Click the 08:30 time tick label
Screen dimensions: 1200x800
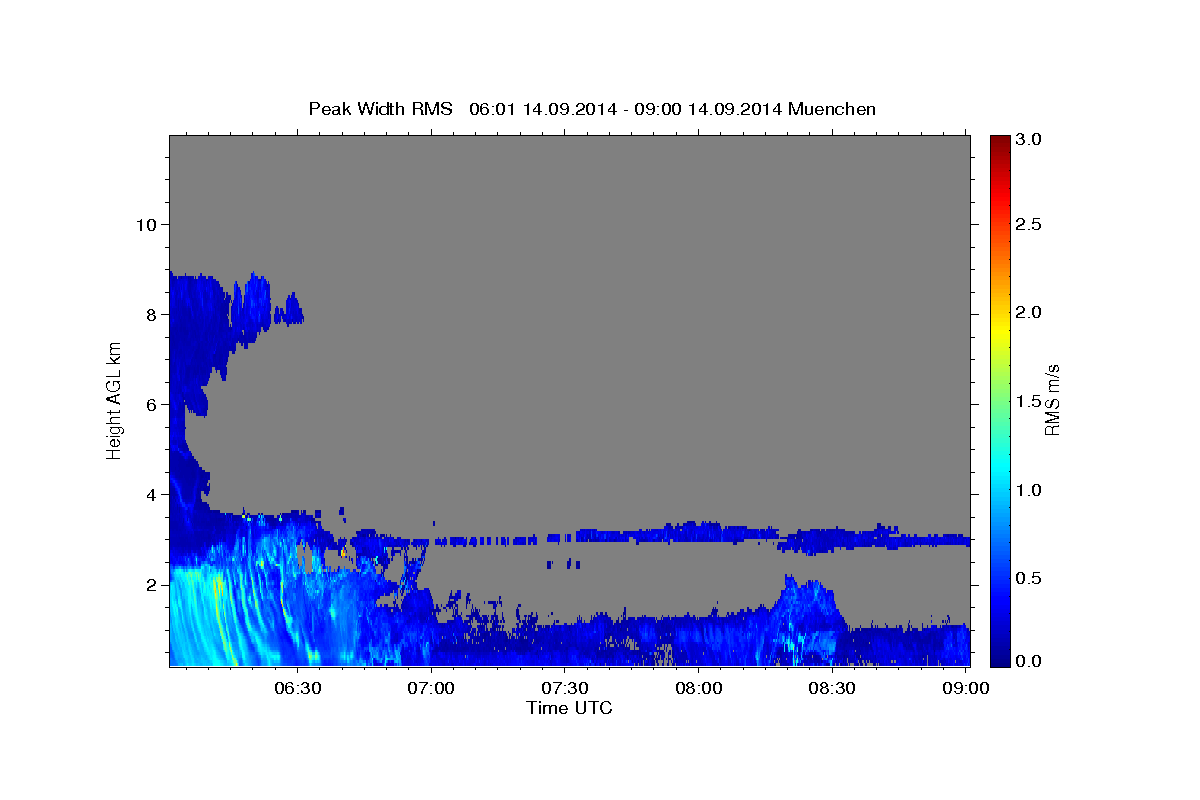coord(832,688)
